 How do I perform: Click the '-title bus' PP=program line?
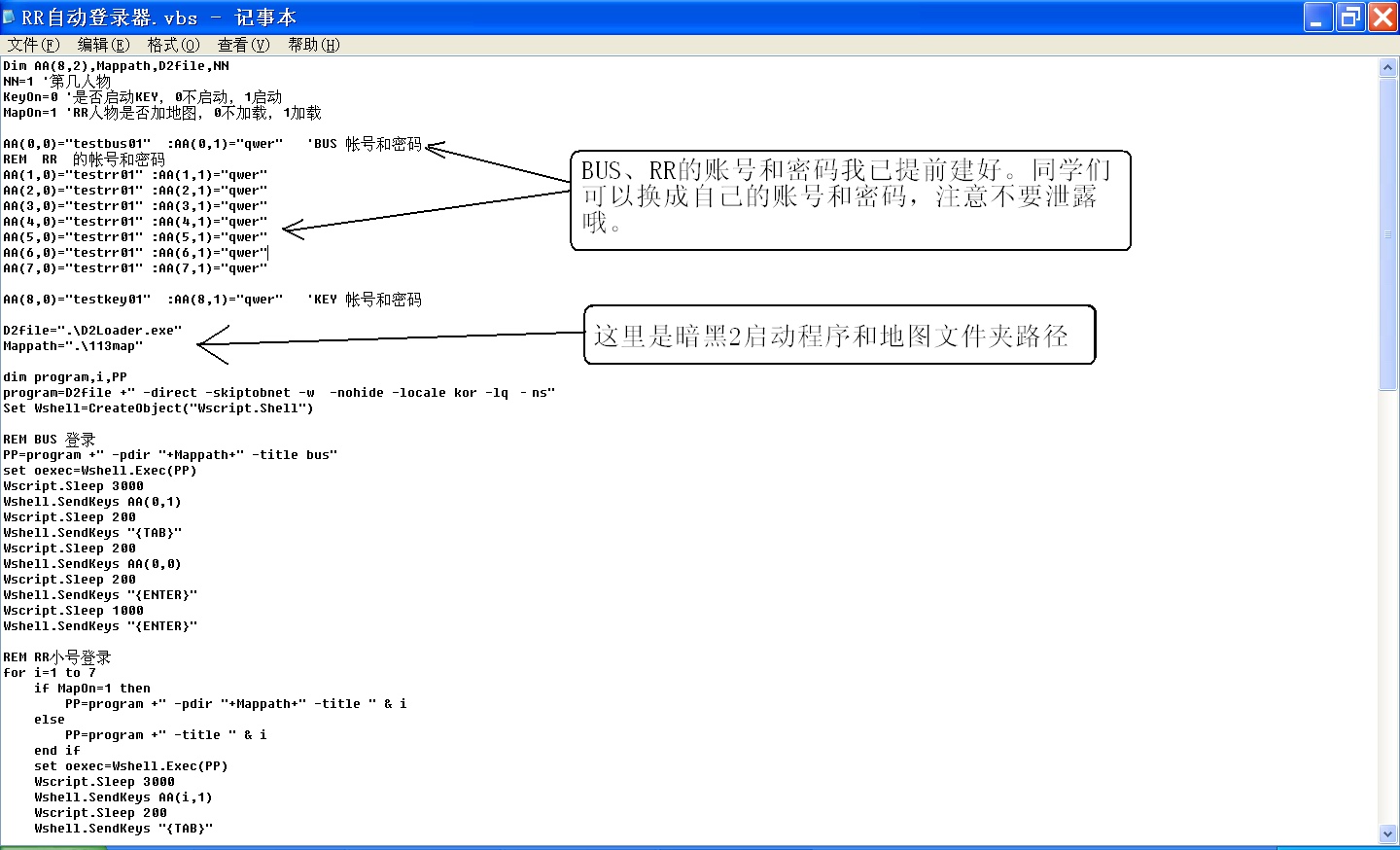coord(170,455)
